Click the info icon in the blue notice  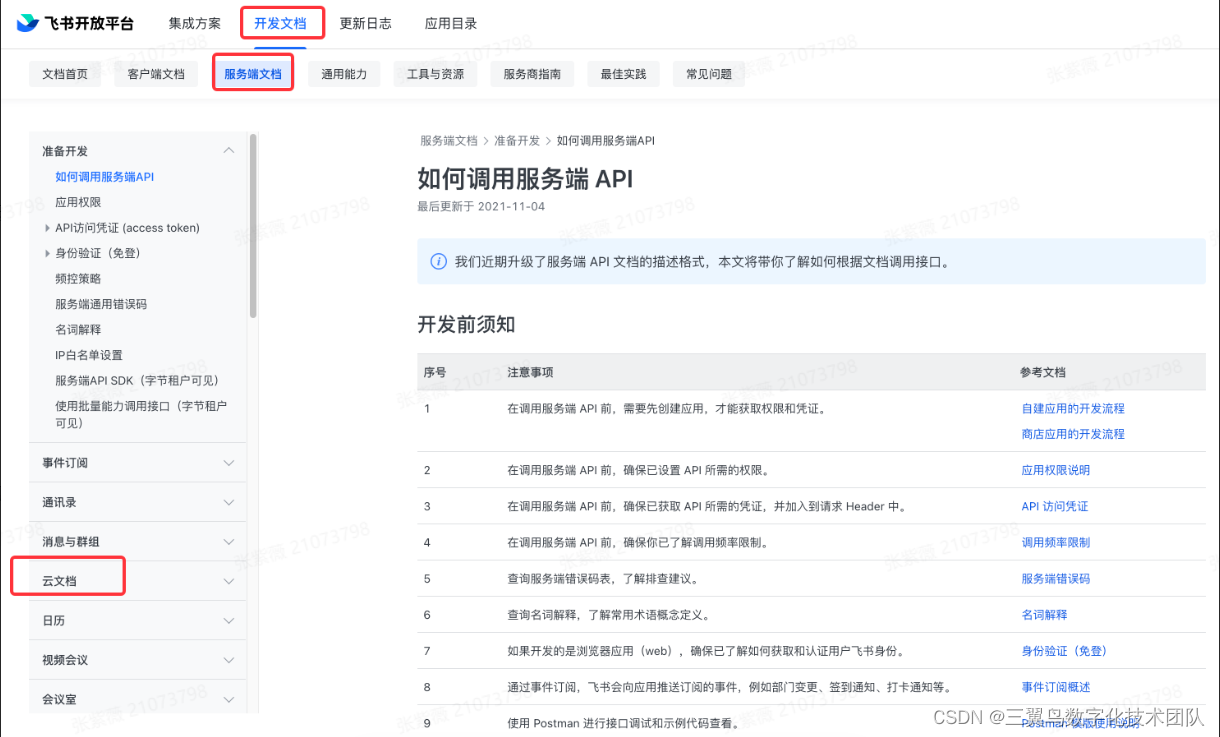point(438,262)
